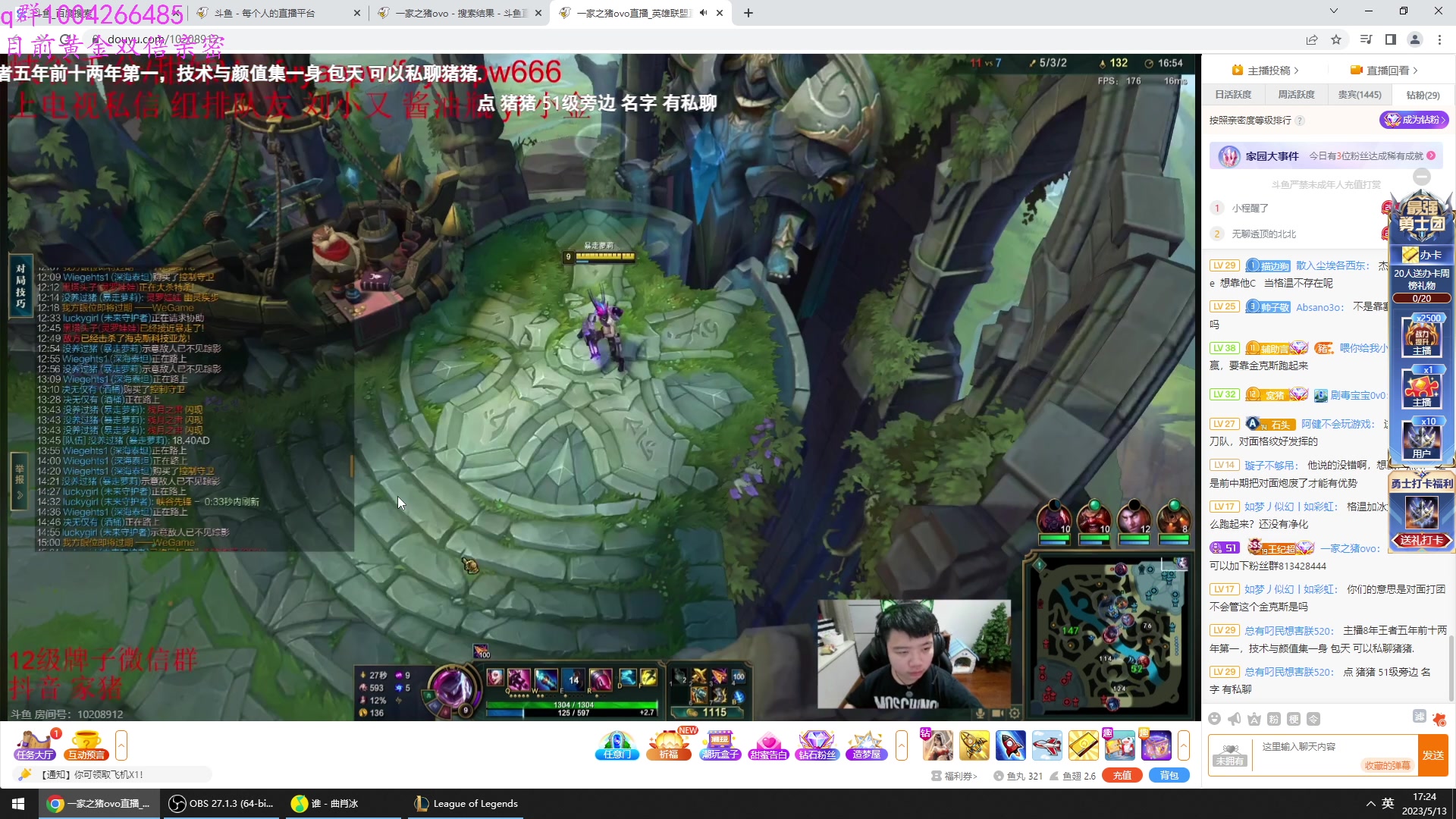Open the Chrome tab search dropdown
This screenshot has width=1456, height=819.
(1334, 11)
